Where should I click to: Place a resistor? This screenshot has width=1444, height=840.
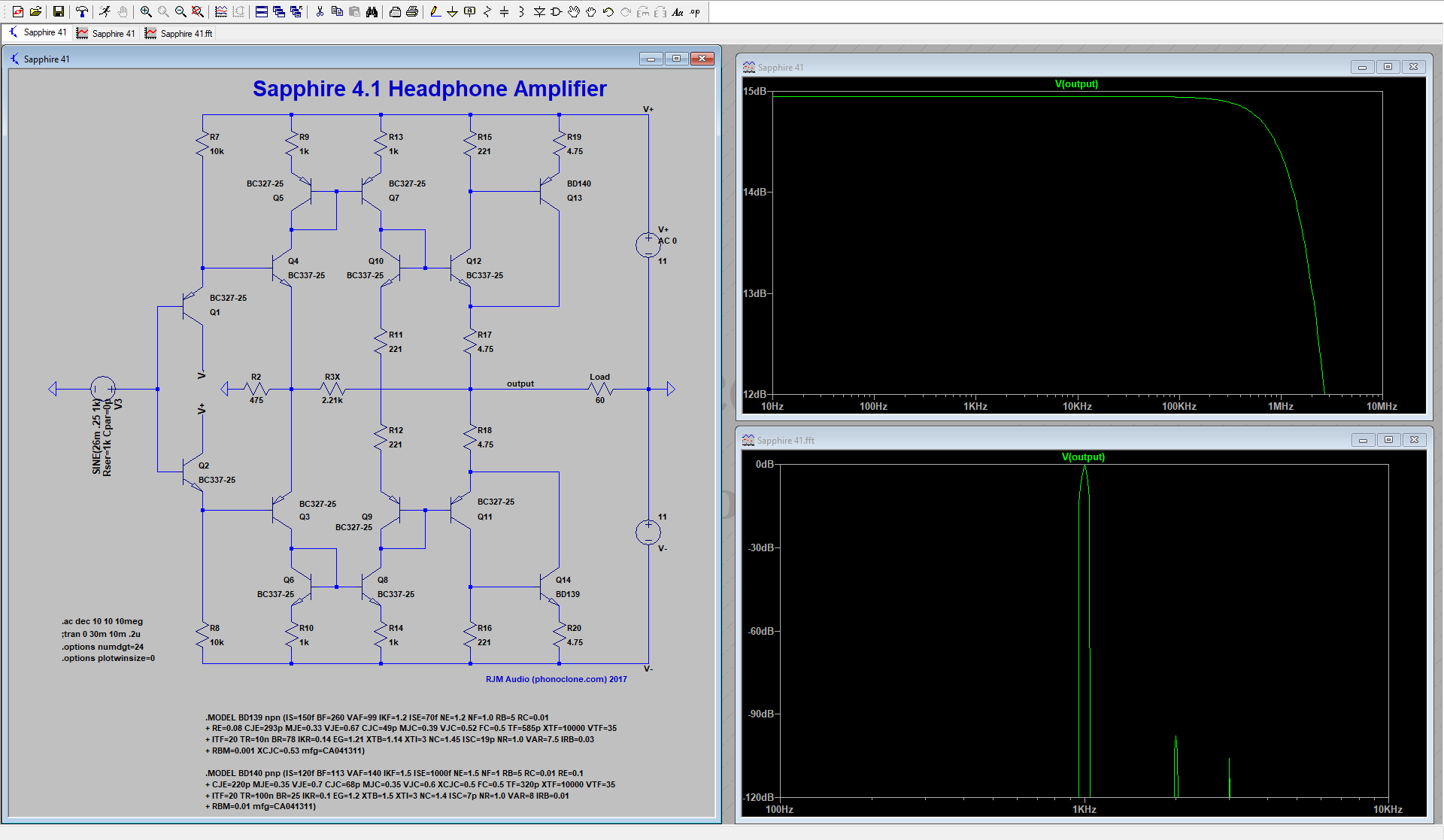[x=487, y=11]
